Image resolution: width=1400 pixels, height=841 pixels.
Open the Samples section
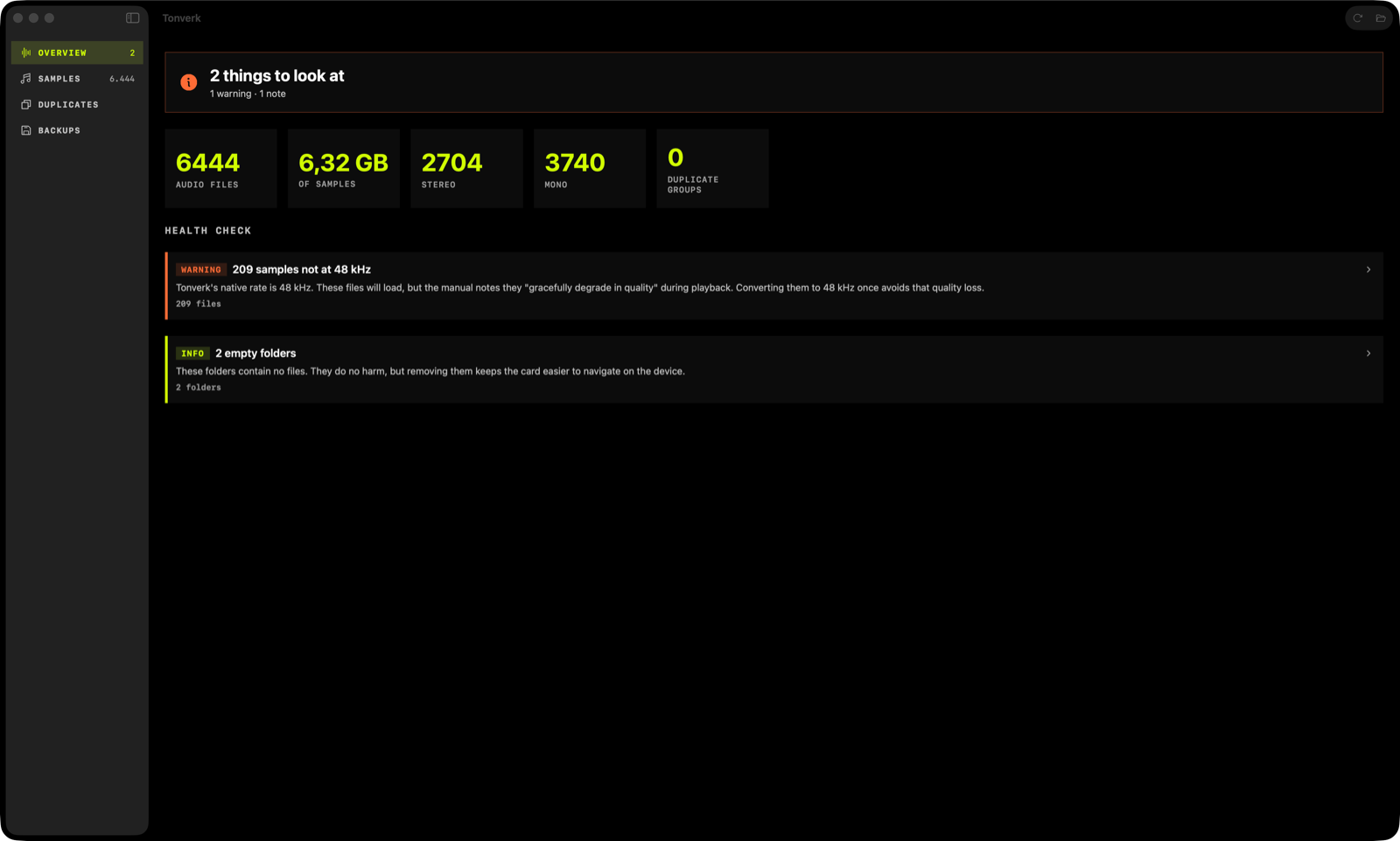(x=77, y=79)
